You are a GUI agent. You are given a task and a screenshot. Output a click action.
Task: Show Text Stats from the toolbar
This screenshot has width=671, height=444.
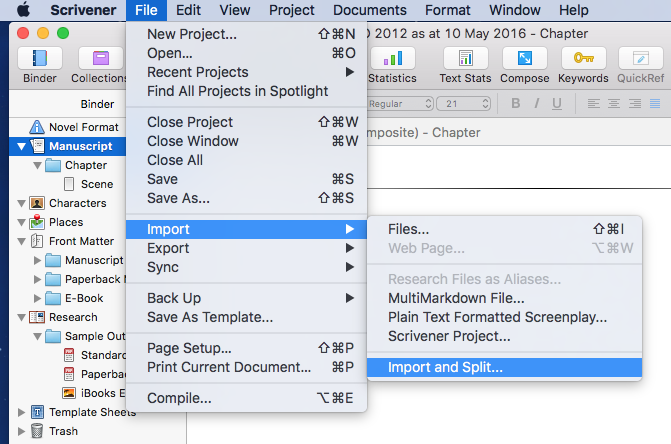click(466, 58)
